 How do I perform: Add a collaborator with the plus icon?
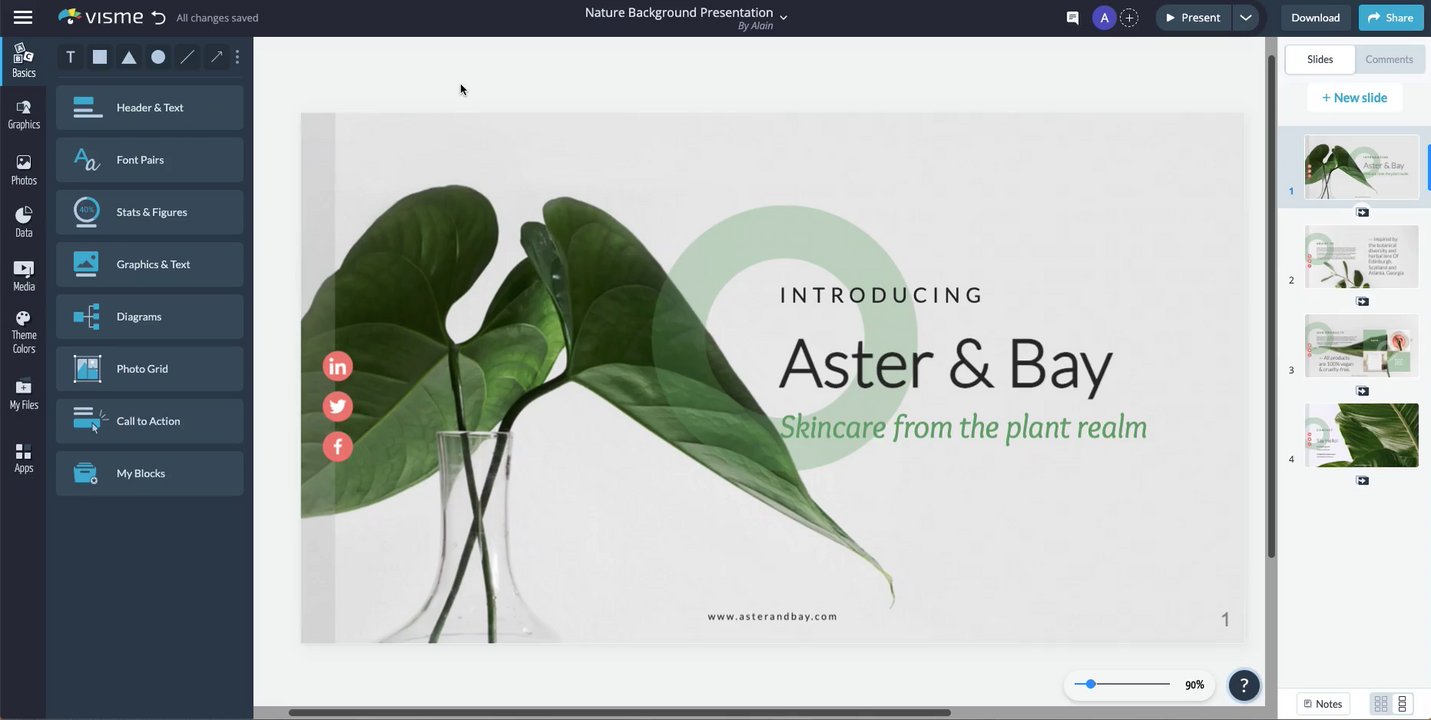[1129, 17]
